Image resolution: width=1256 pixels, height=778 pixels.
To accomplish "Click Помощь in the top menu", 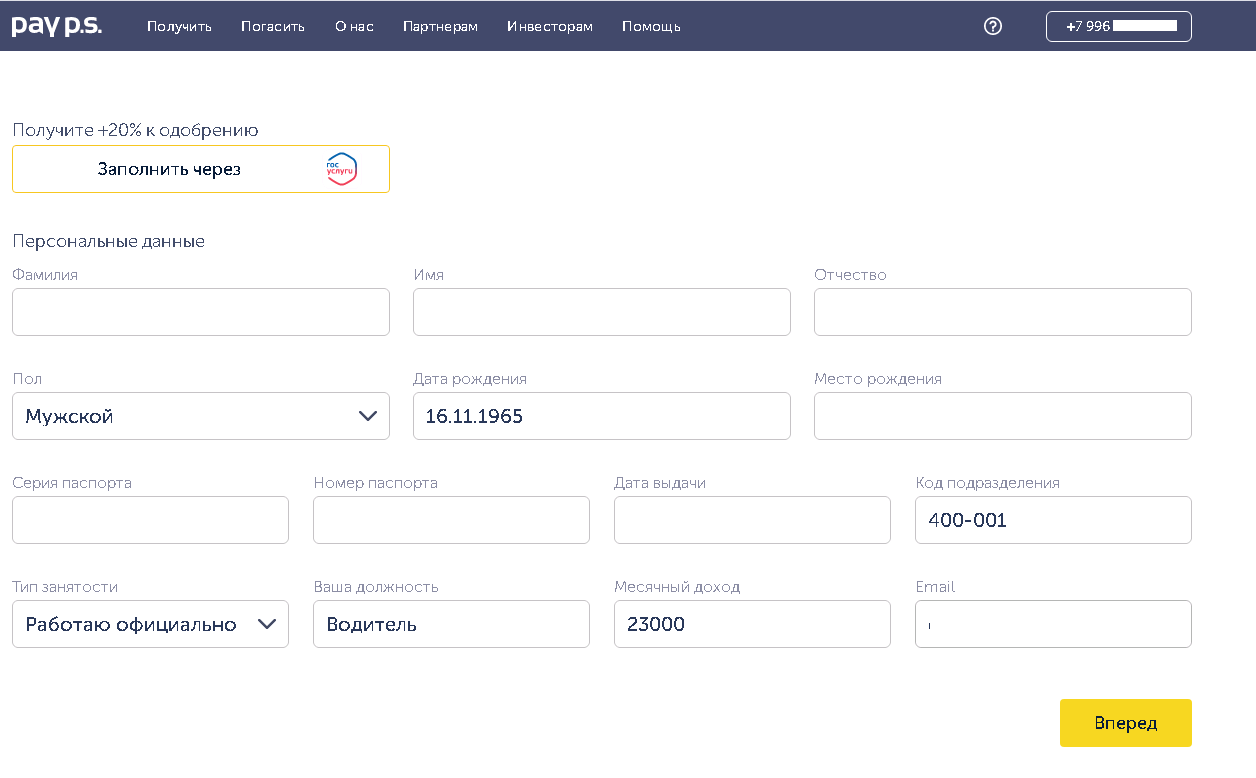I will click(651, 26).
